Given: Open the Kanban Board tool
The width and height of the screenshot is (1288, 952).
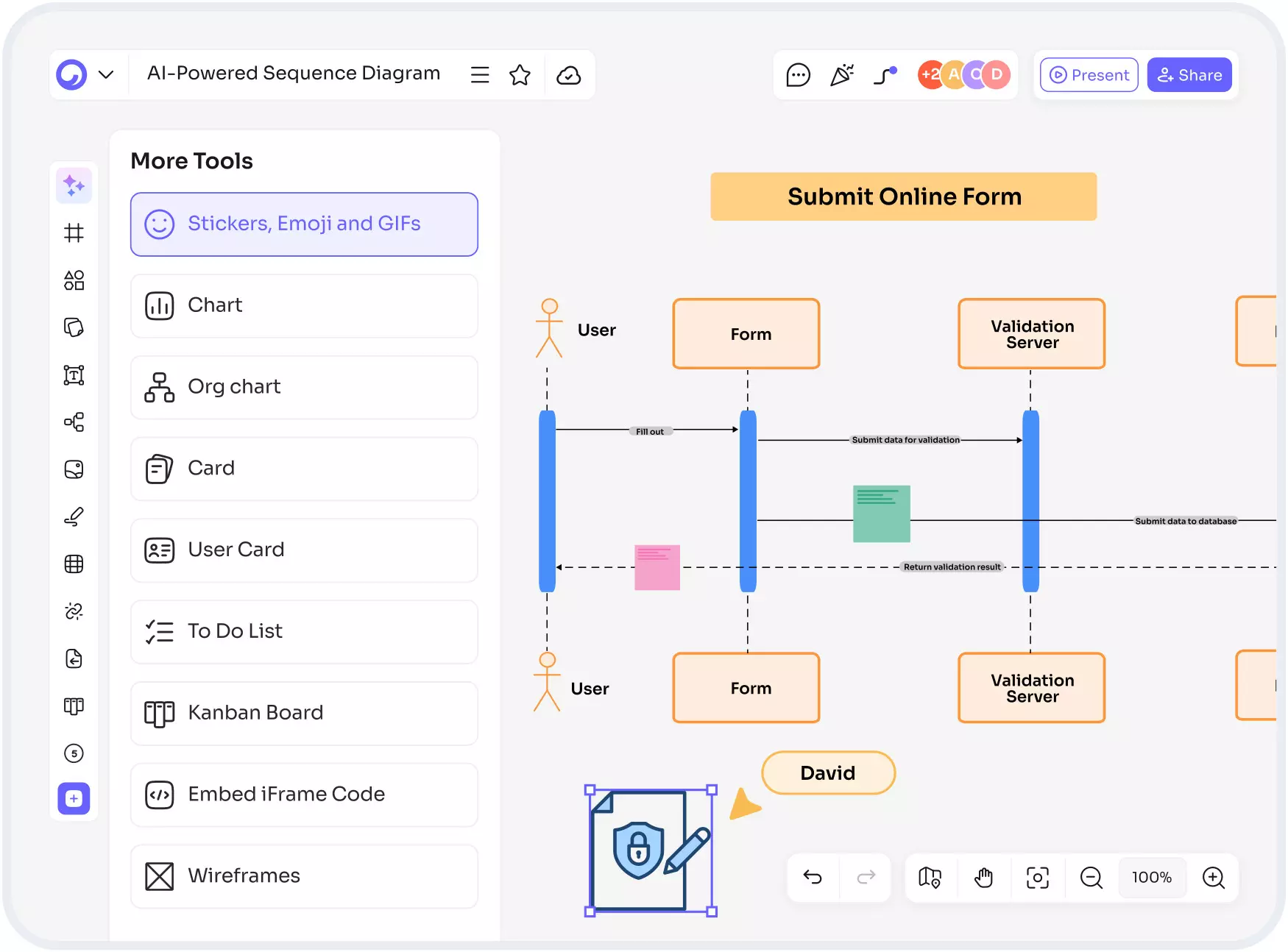Looking at the screenshot, I should point(304,712).
